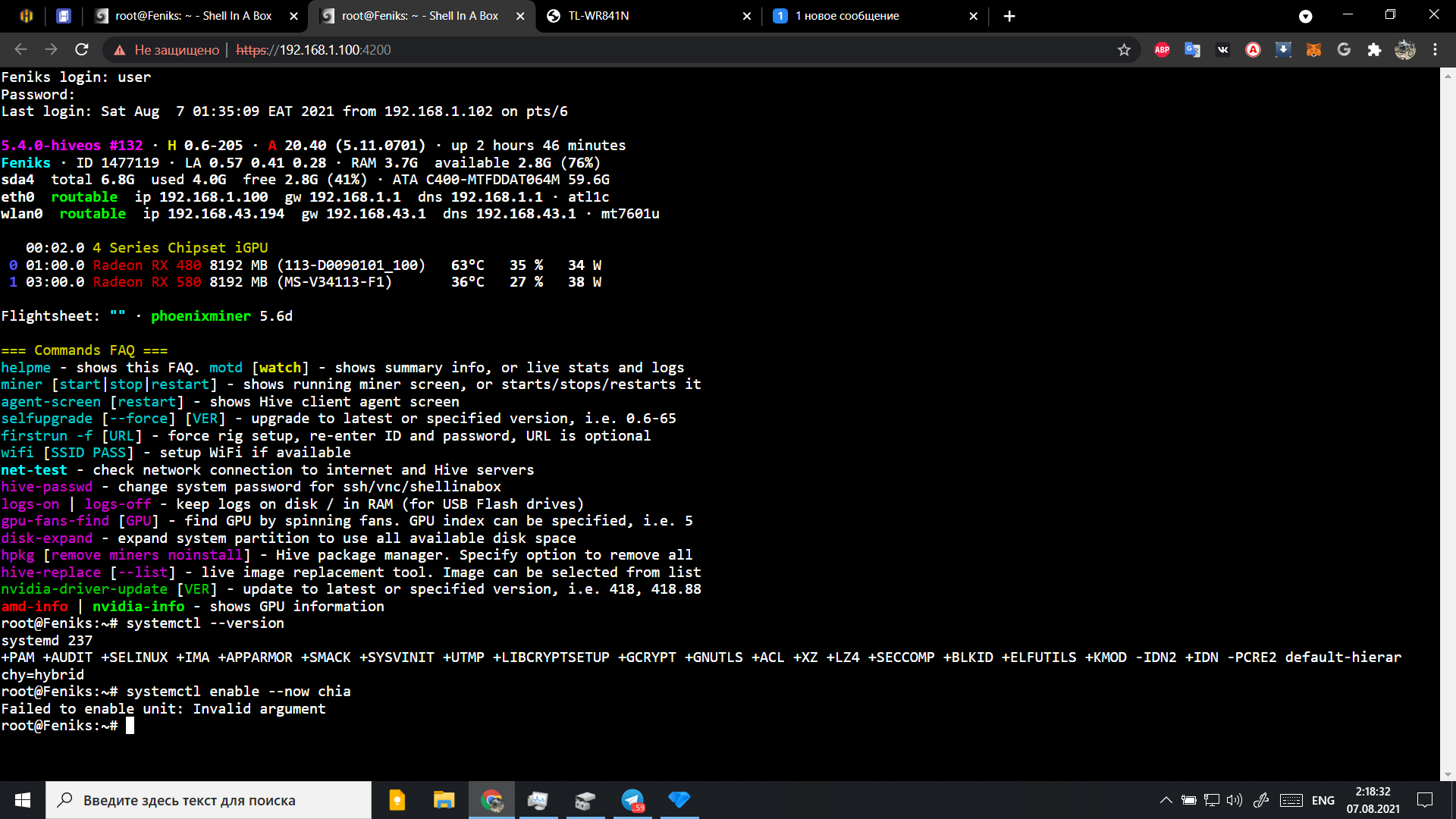Click the address bar URL 192.168.1.100:4200
This screenshot has width=1456, height=819.
313,50
